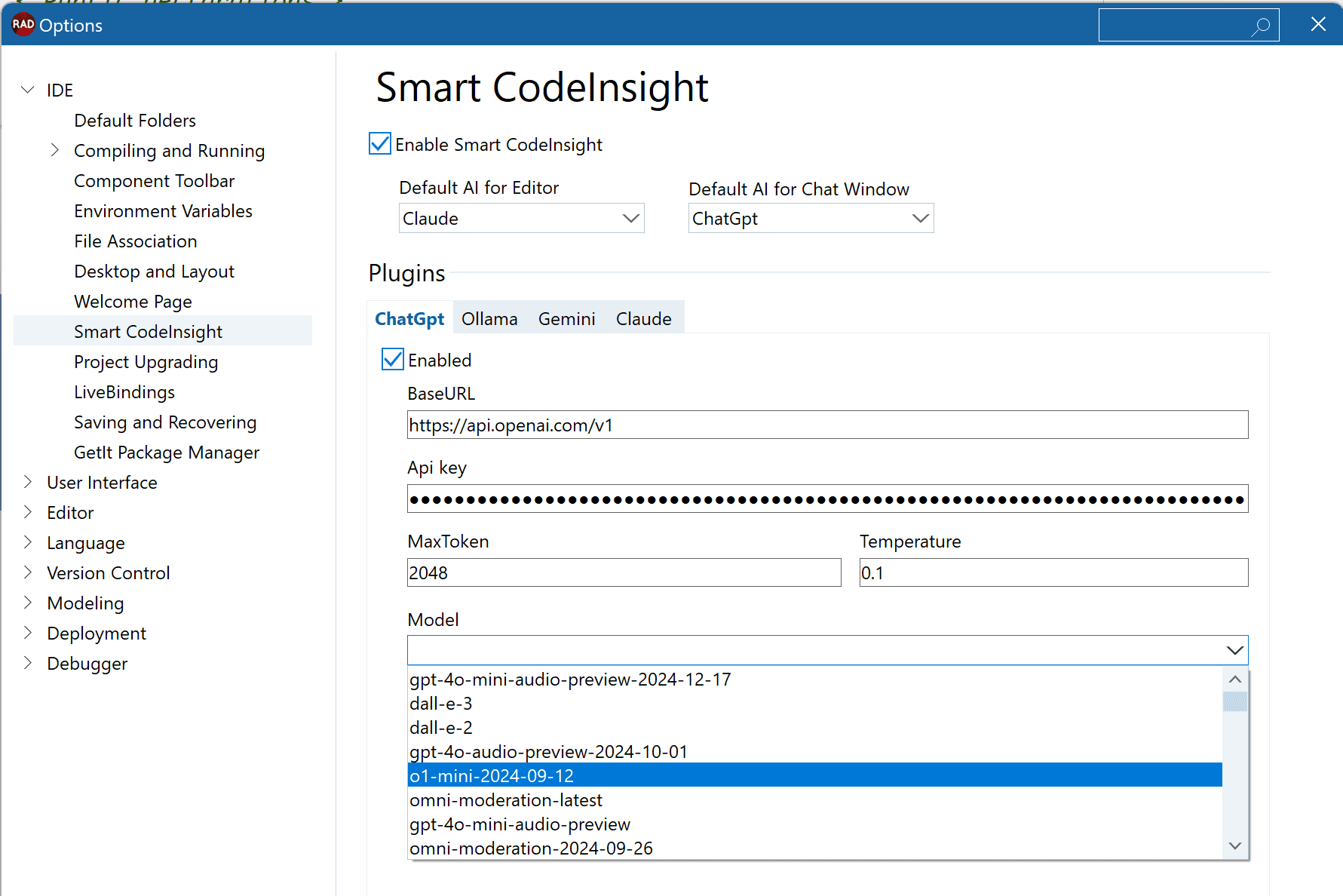Click the RAD Studio logo icon
This screenshot has height=896, width=1343.
23,25
